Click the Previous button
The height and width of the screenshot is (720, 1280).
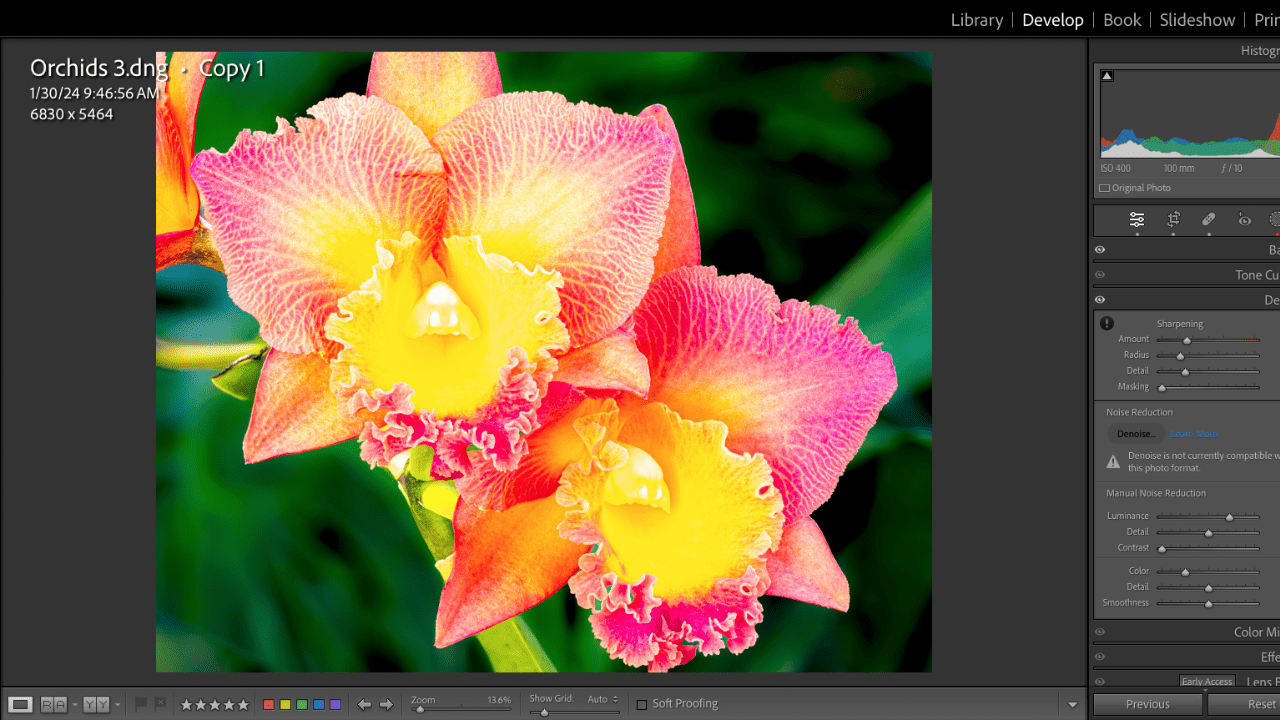click(1147, 704)
